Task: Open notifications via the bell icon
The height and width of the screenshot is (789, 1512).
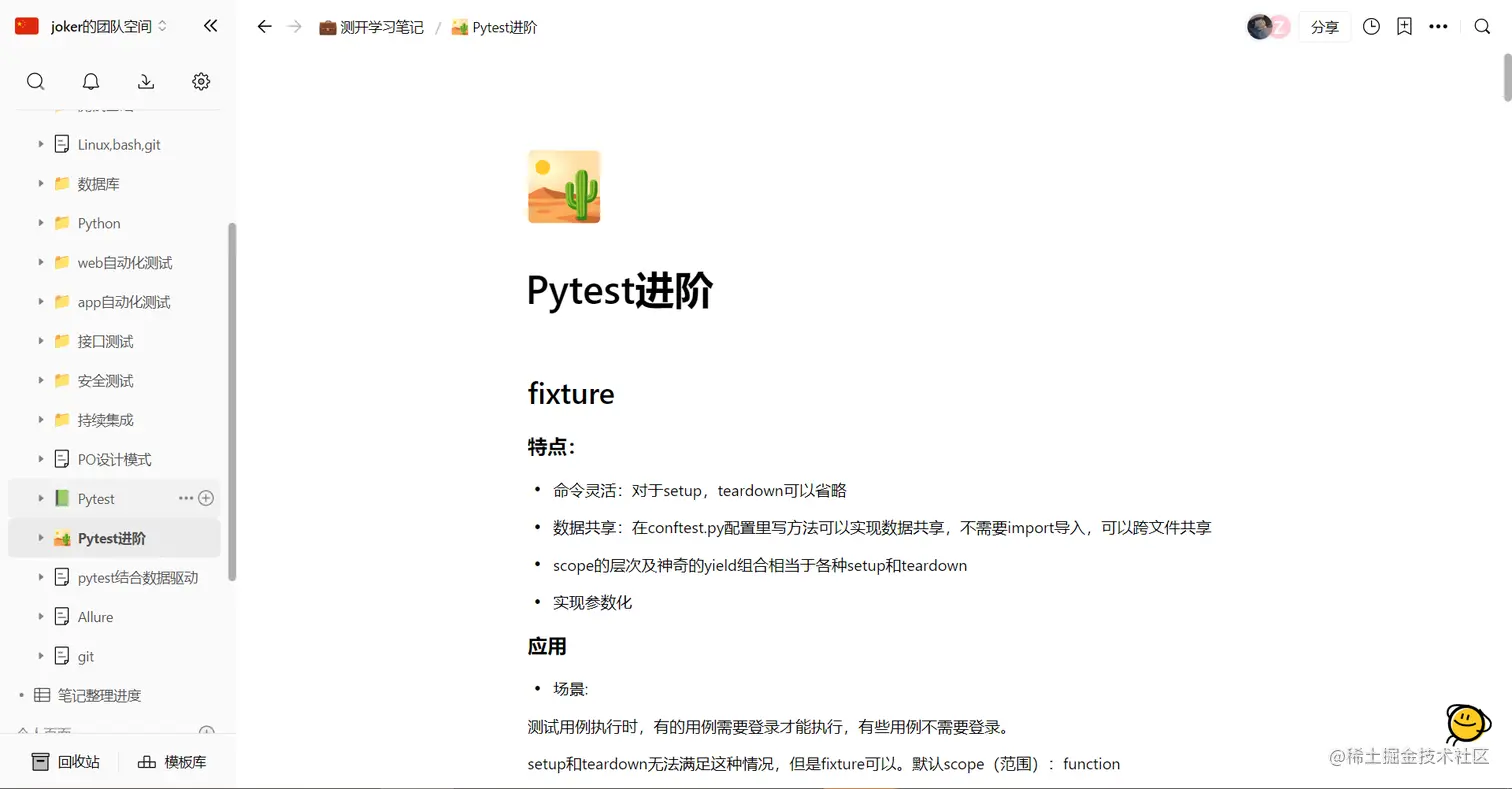Action: click(90, 81)
